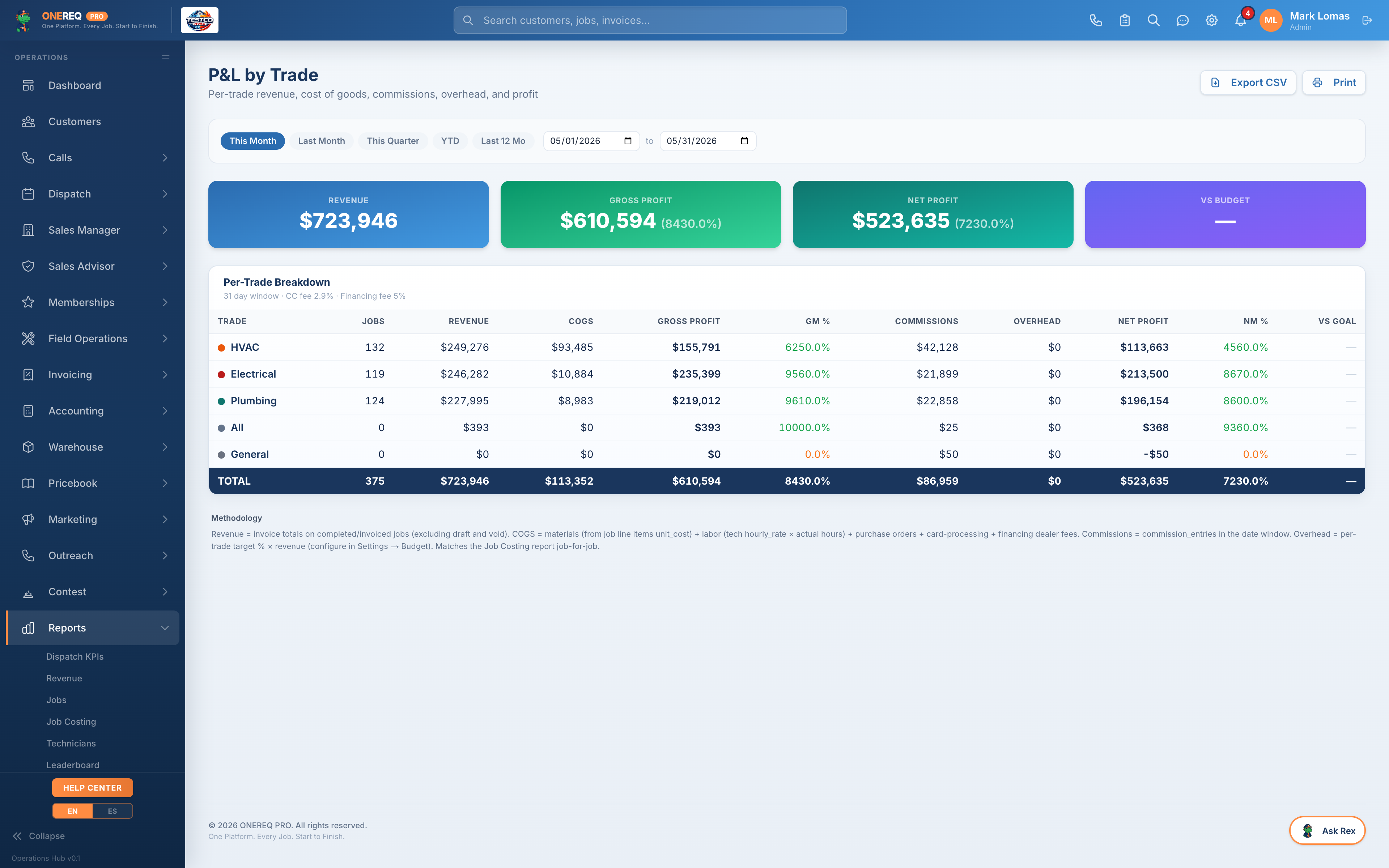Open the chat messages icon
Image resolution: width=1389 pixels, height=868 pixels.
coord(1182,21)
